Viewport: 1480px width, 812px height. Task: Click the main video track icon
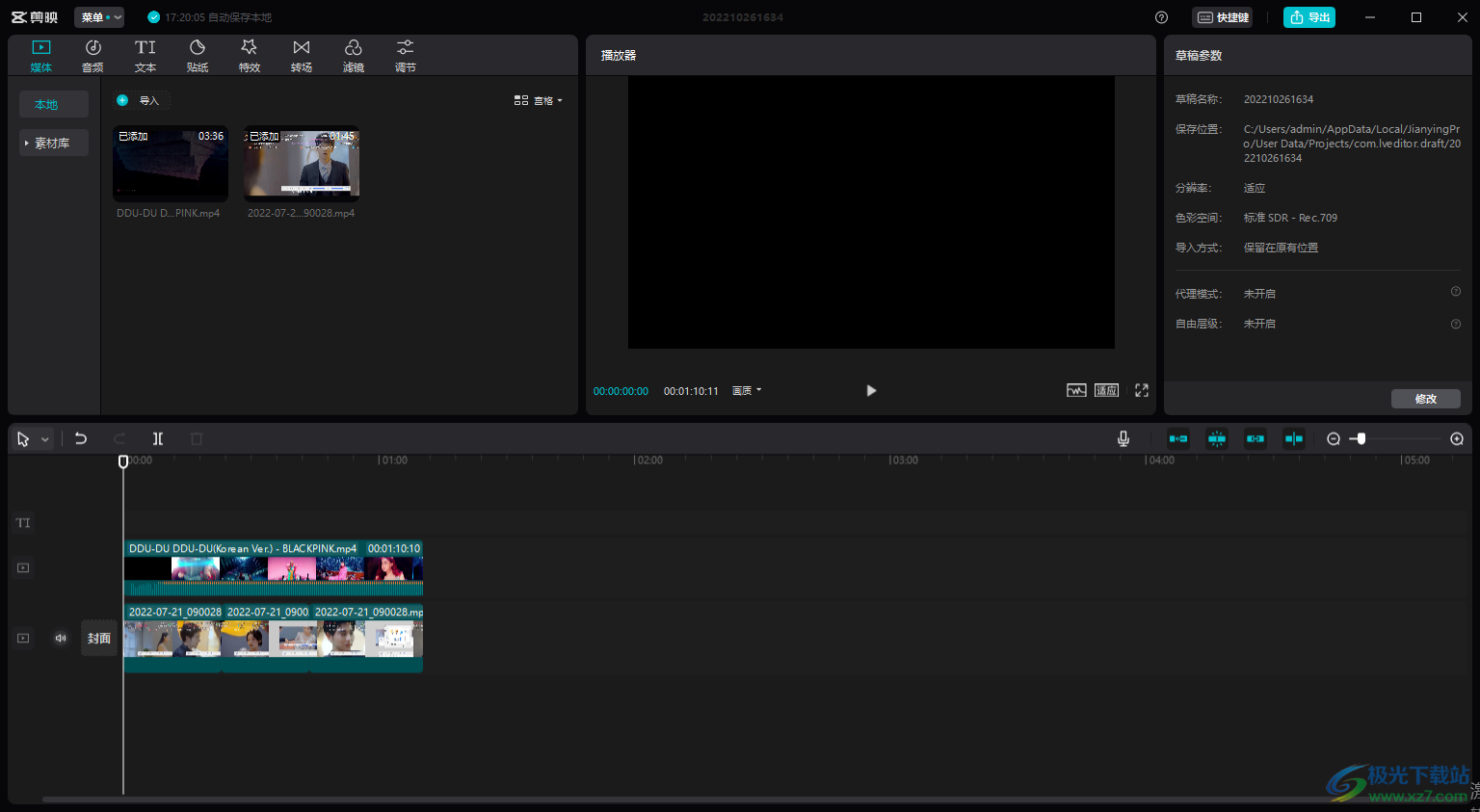tap(23, 639)
